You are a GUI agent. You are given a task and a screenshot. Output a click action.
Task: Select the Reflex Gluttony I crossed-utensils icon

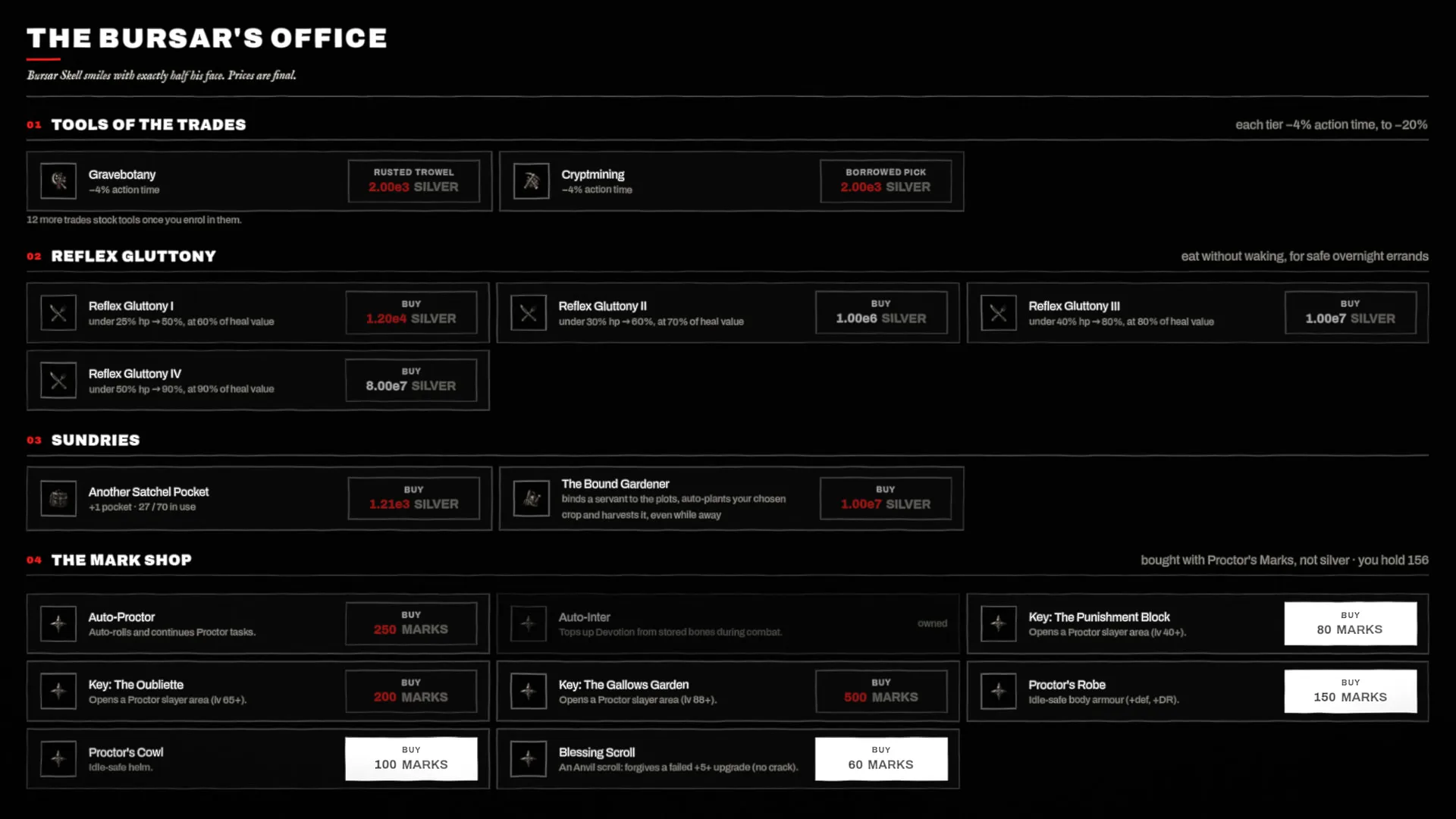pyautogui.click(x=58, y=313)
